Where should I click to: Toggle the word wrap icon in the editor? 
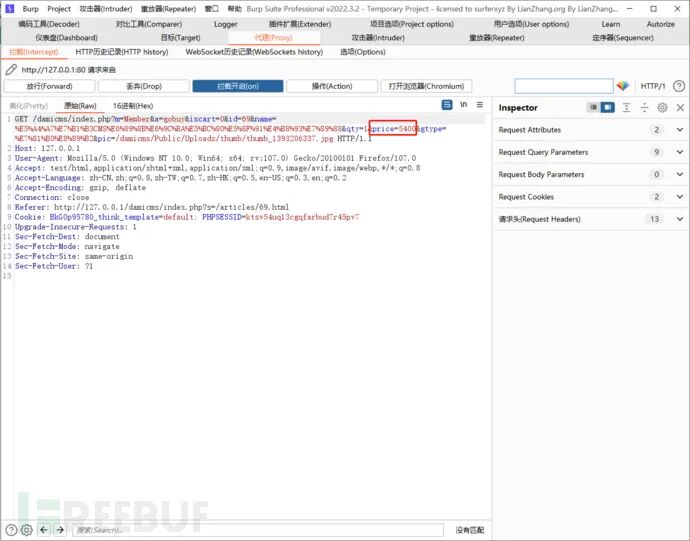tap(447, 105)
